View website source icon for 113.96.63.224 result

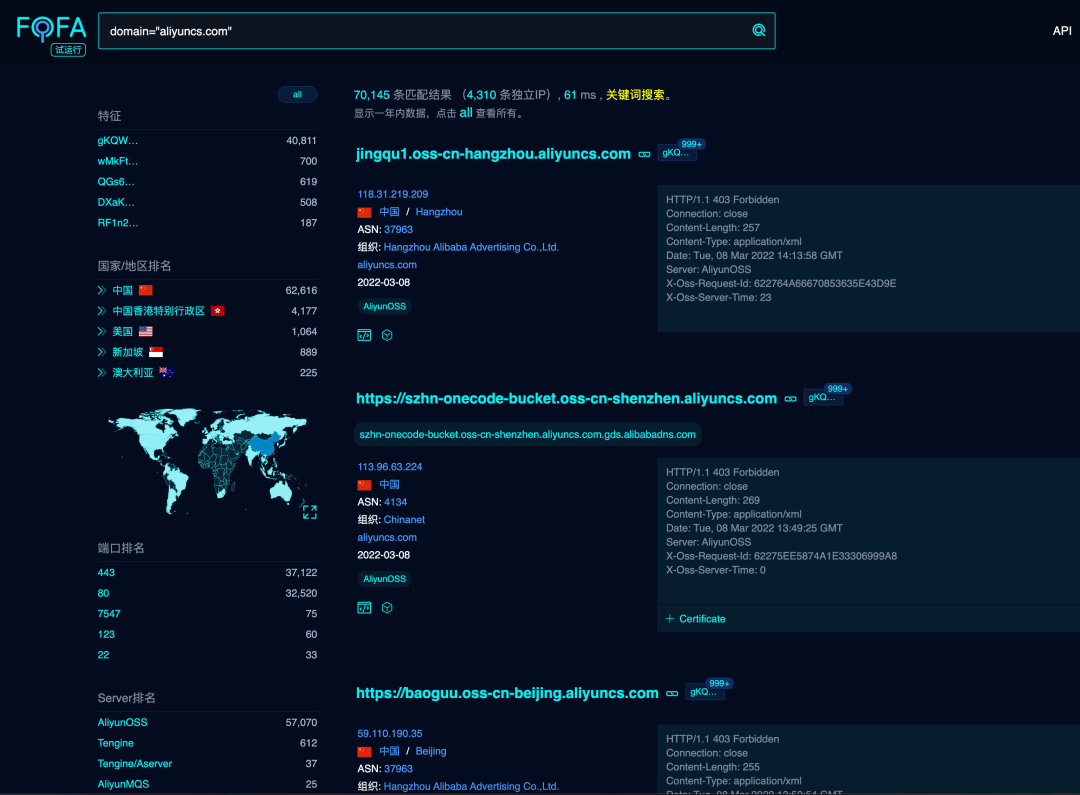coord(364,608)
